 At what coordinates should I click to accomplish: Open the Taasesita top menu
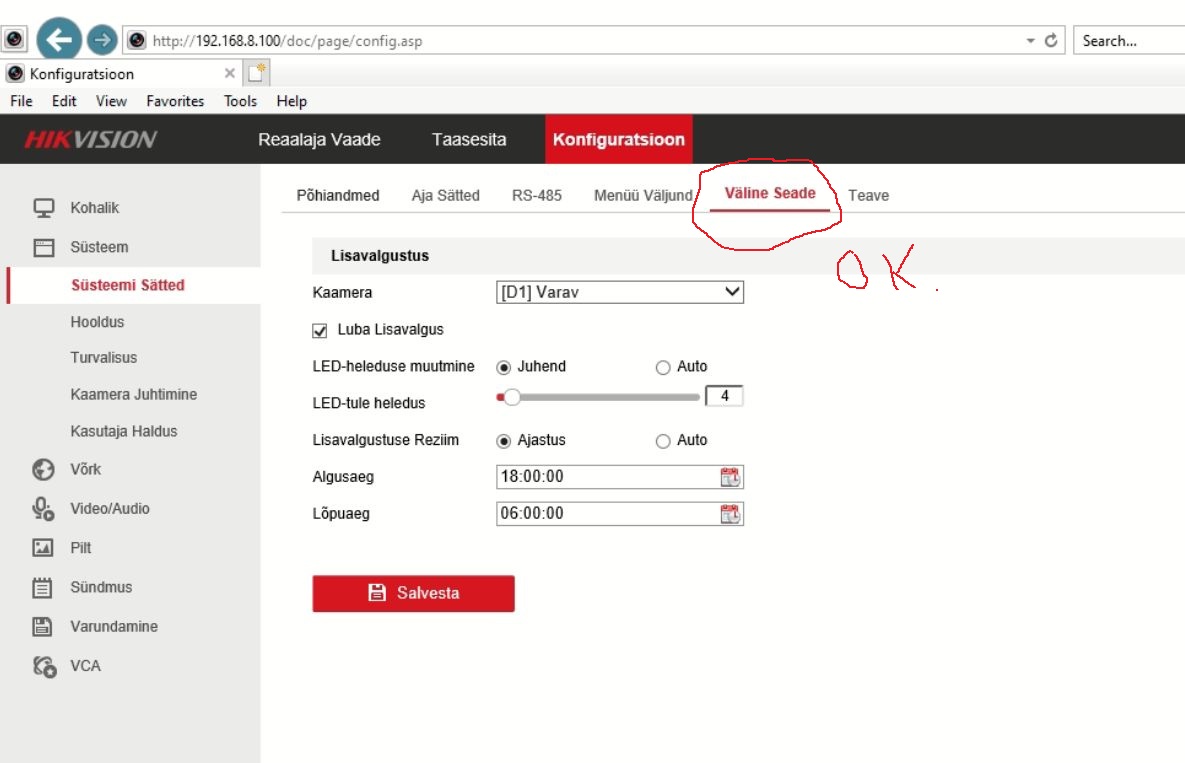(469, 140)
